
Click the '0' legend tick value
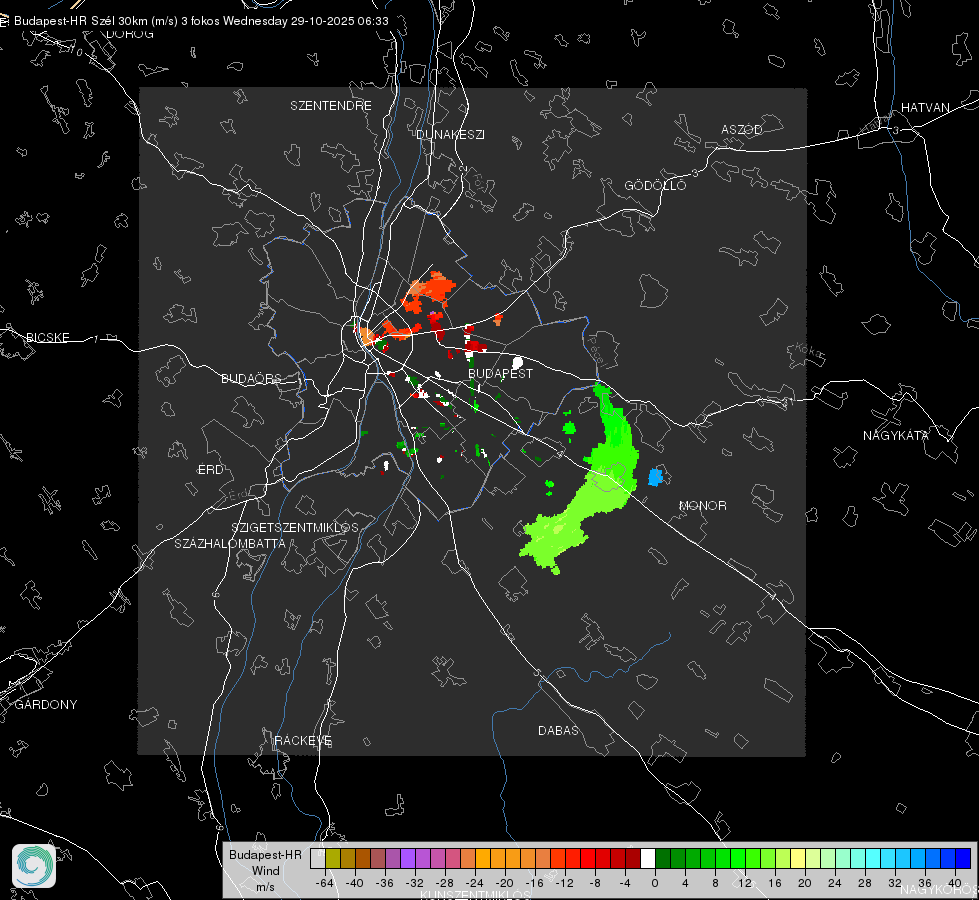click(x=654, y=883)
